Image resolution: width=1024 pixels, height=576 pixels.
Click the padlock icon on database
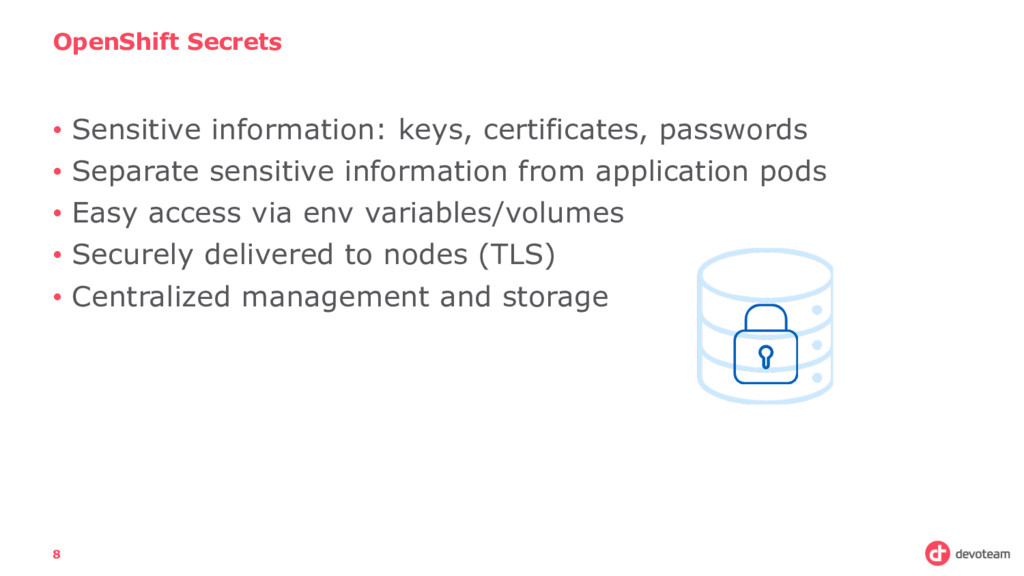click(765, 344)
